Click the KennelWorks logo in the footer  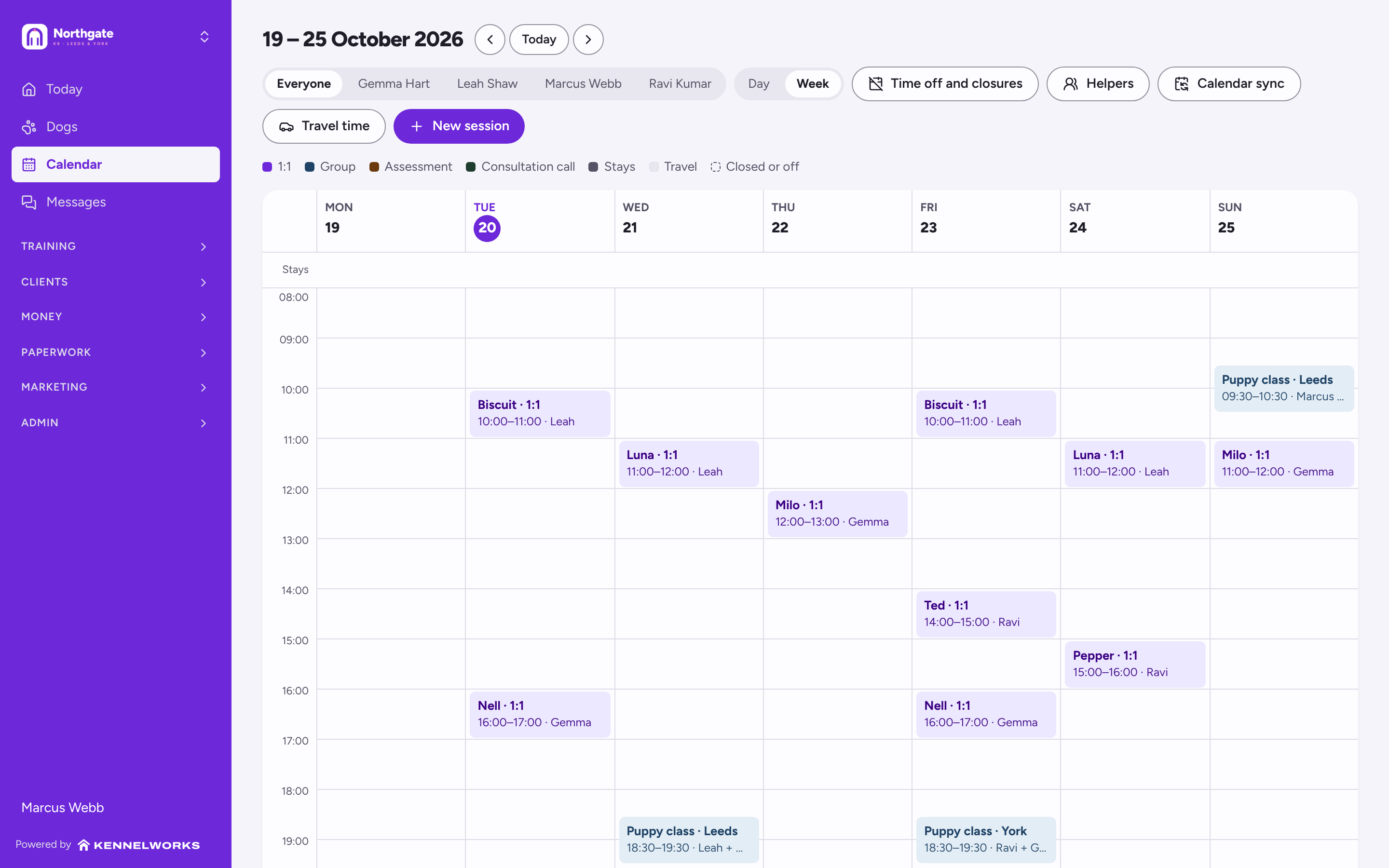click(x=139, y=845)
